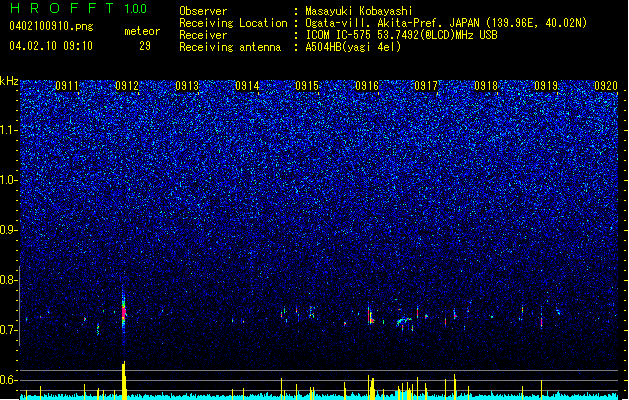
Task: Select observer name Masayuki Kobayashi
Action: [359, 11]
